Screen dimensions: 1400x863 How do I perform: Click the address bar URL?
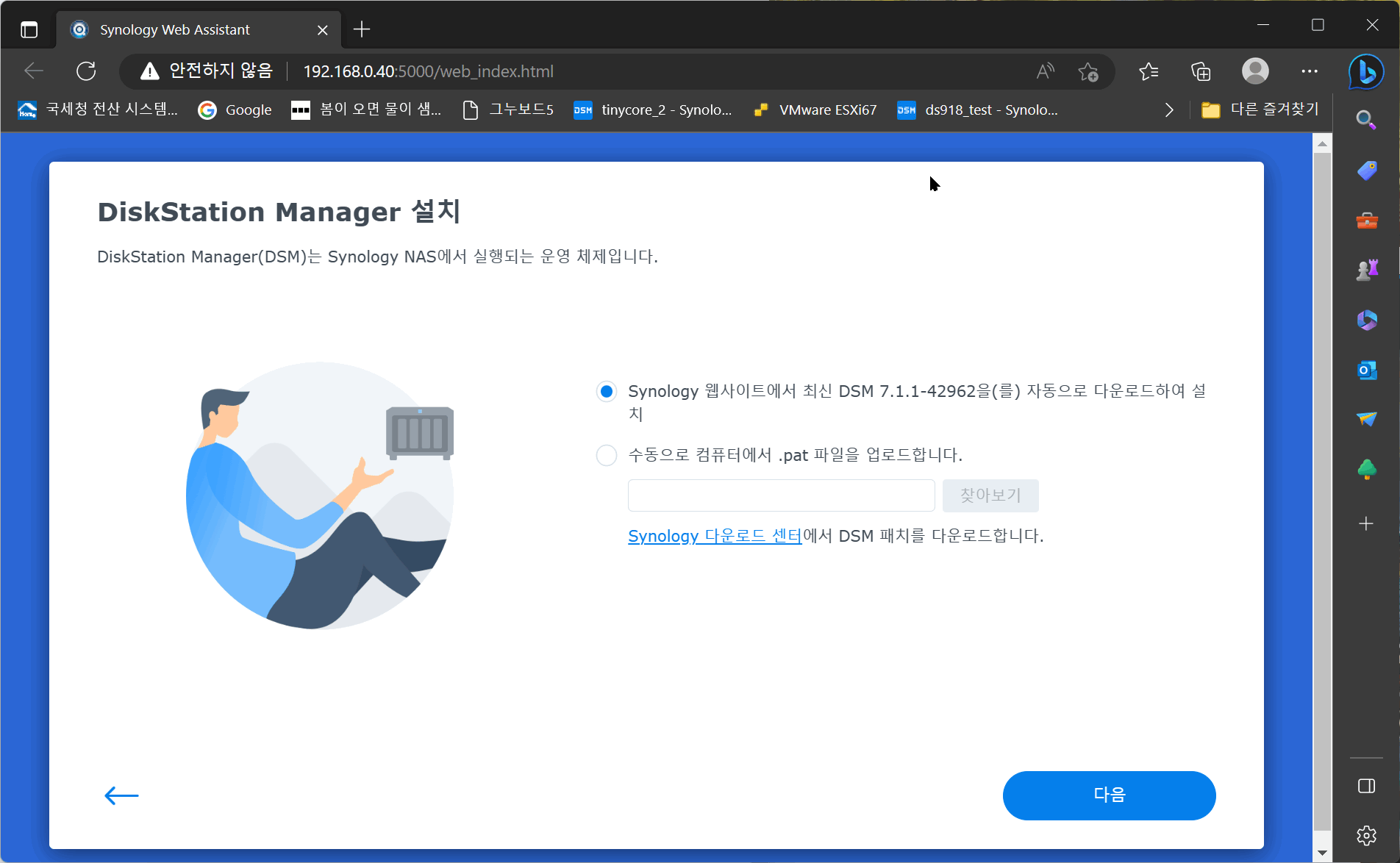click(x=428, y=71)
